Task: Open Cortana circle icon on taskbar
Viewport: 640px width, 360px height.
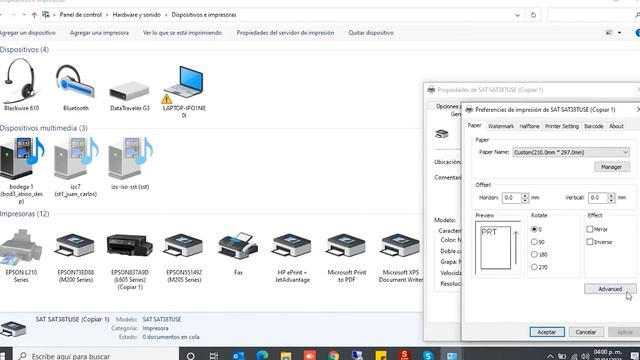Action: pos(190,356)
